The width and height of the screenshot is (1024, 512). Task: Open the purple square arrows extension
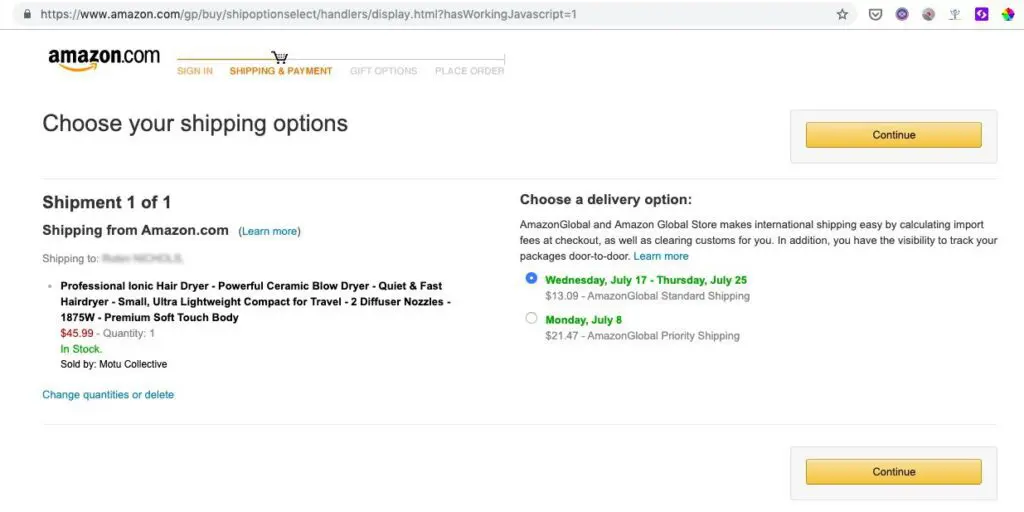[x=981, y=15]
